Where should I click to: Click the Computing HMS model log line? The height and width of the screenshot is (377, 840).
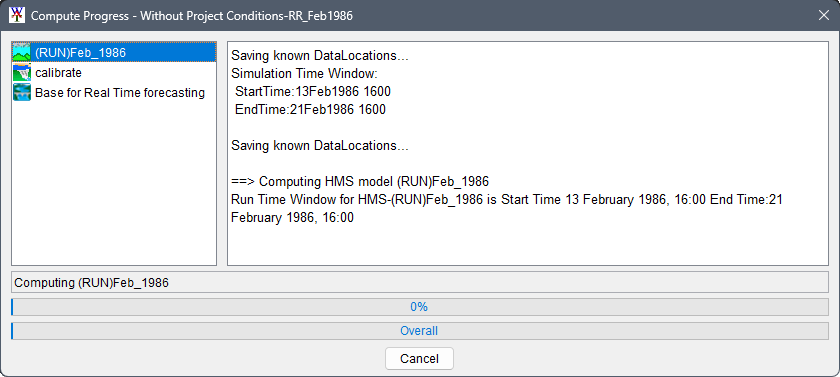pos(360,182)
